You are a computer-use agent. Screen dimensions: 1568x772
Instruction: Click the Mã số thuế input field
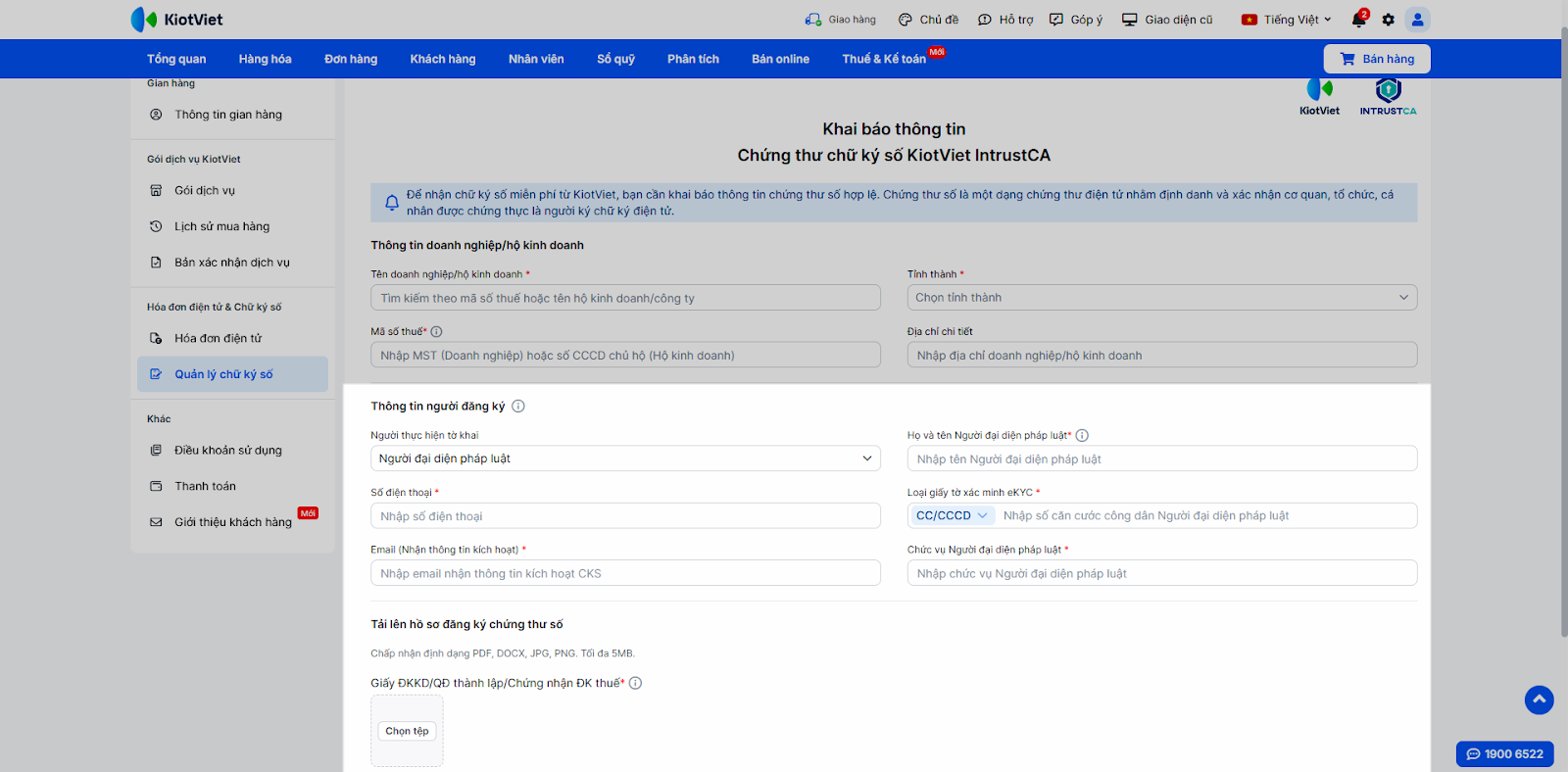(625, 355)
